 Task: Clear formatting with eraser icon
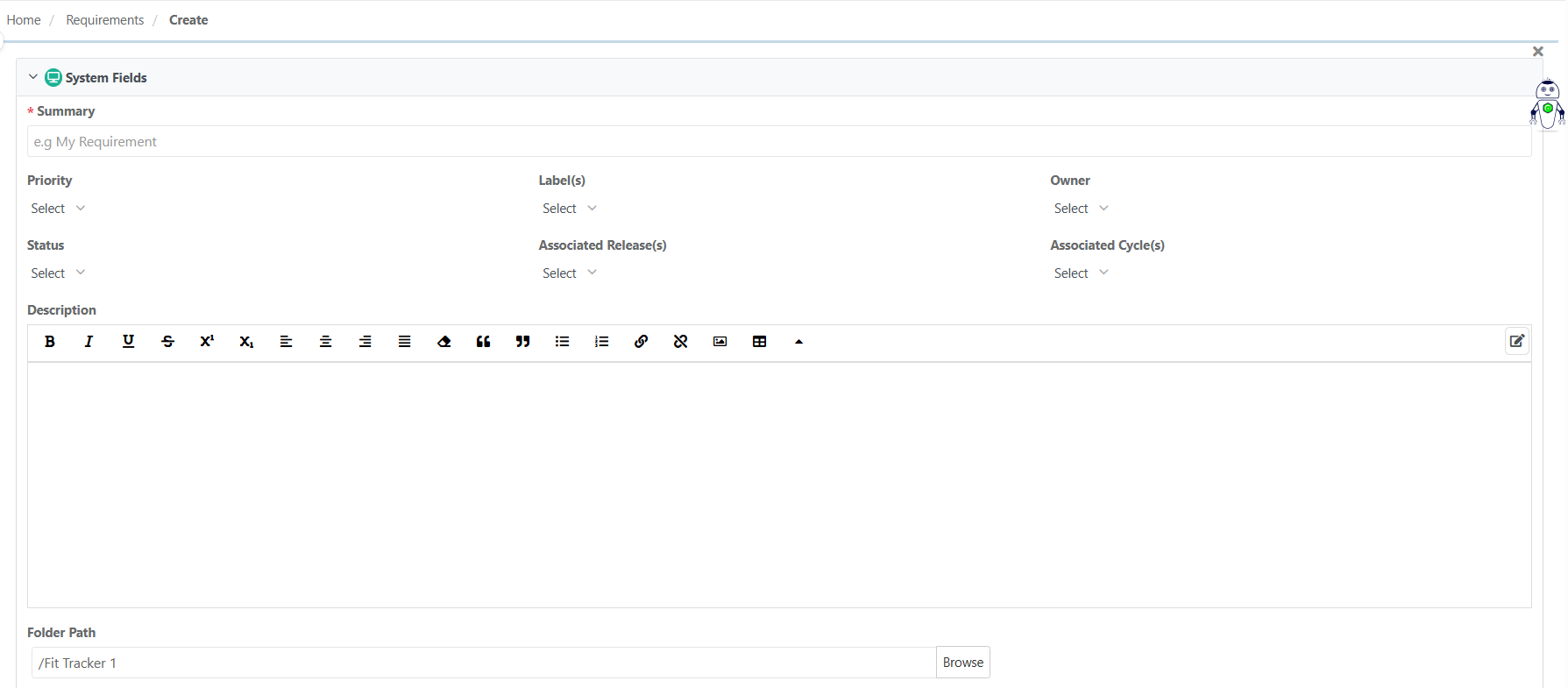tap(443, 342)
